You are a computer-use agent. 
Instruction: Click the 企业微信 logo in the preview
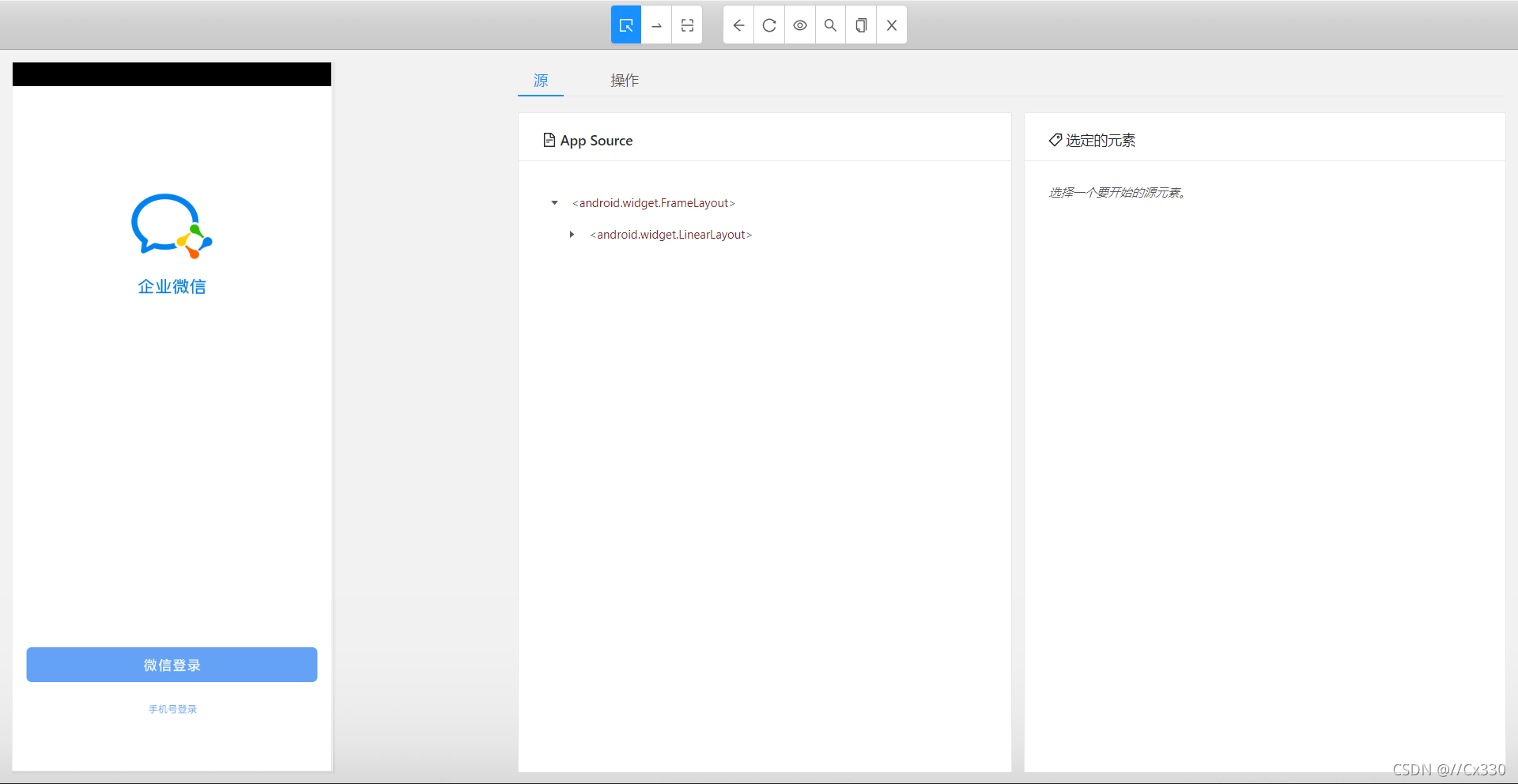pos(172,226)
